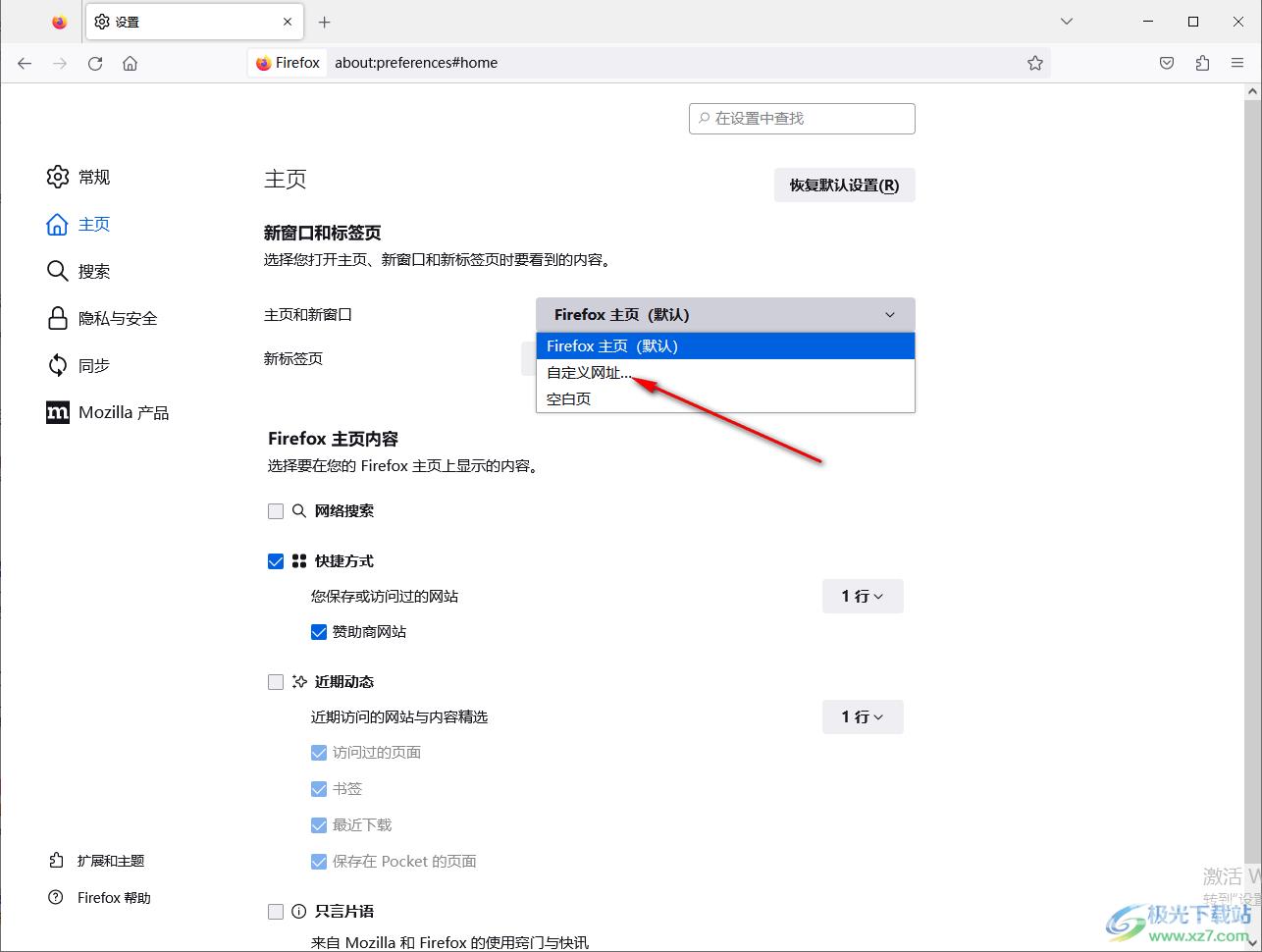Click the gear icon next to 常规
This screenshot has height=952, width=1262.
(x=58, y=177)
